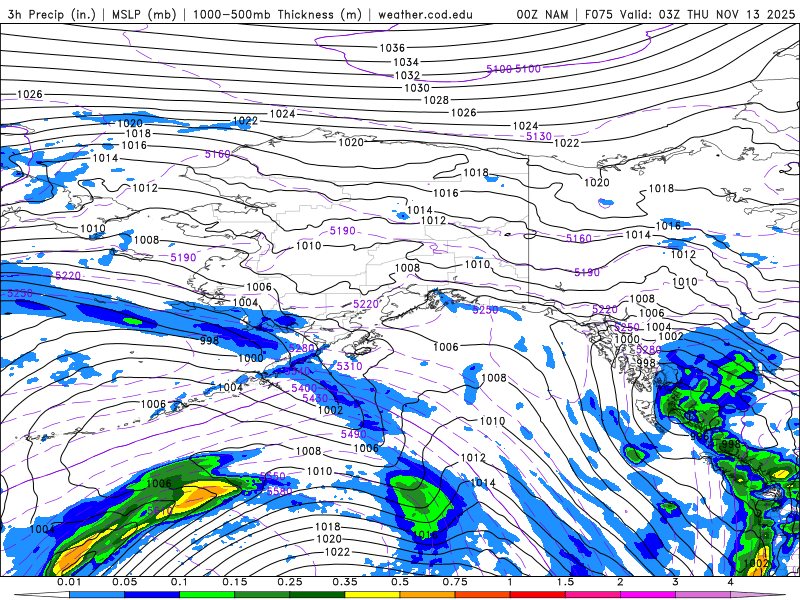Select the '1000-500mb Thickness (m)' header text

[277, 14]
